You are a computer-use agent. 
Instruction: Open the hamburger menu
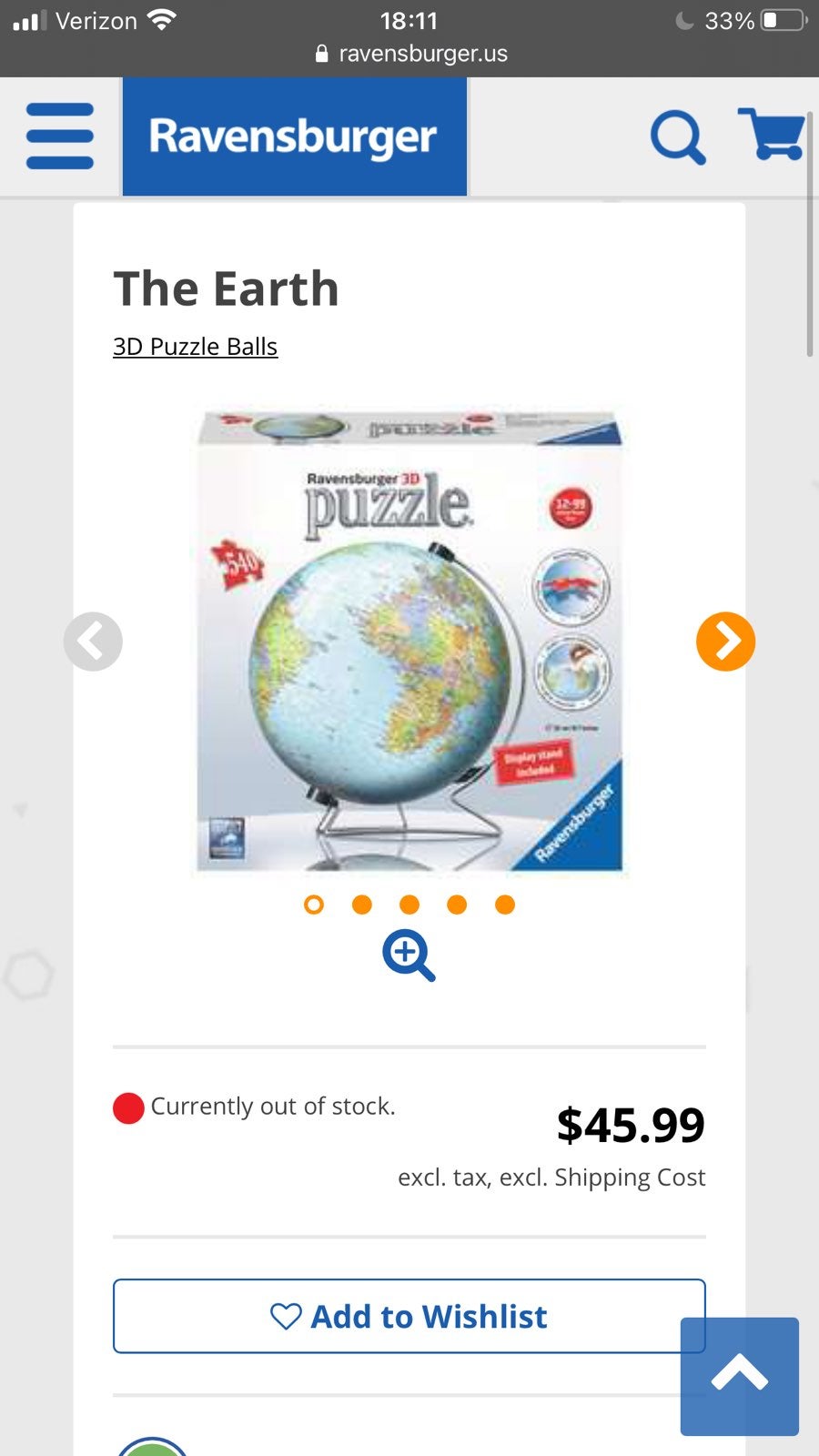[60, 136]
